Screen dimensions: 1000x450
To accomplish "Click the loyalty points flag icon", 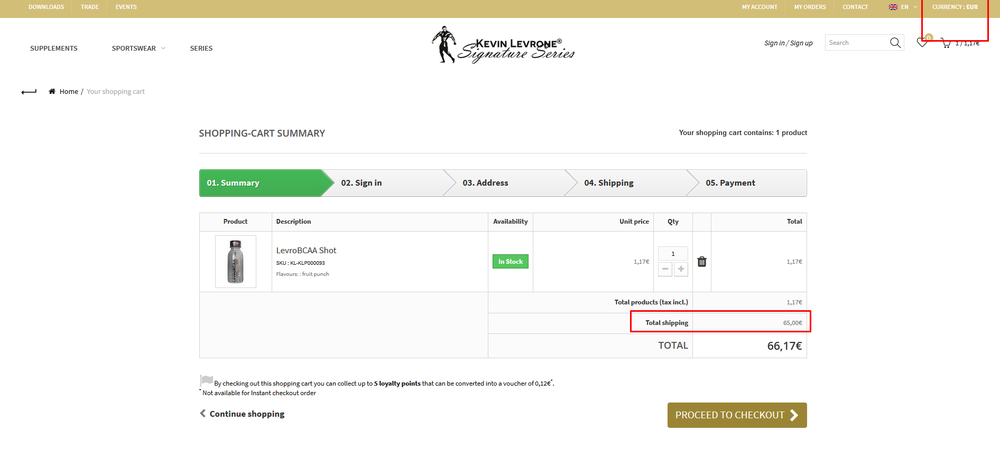I will (x=206, y=381).
